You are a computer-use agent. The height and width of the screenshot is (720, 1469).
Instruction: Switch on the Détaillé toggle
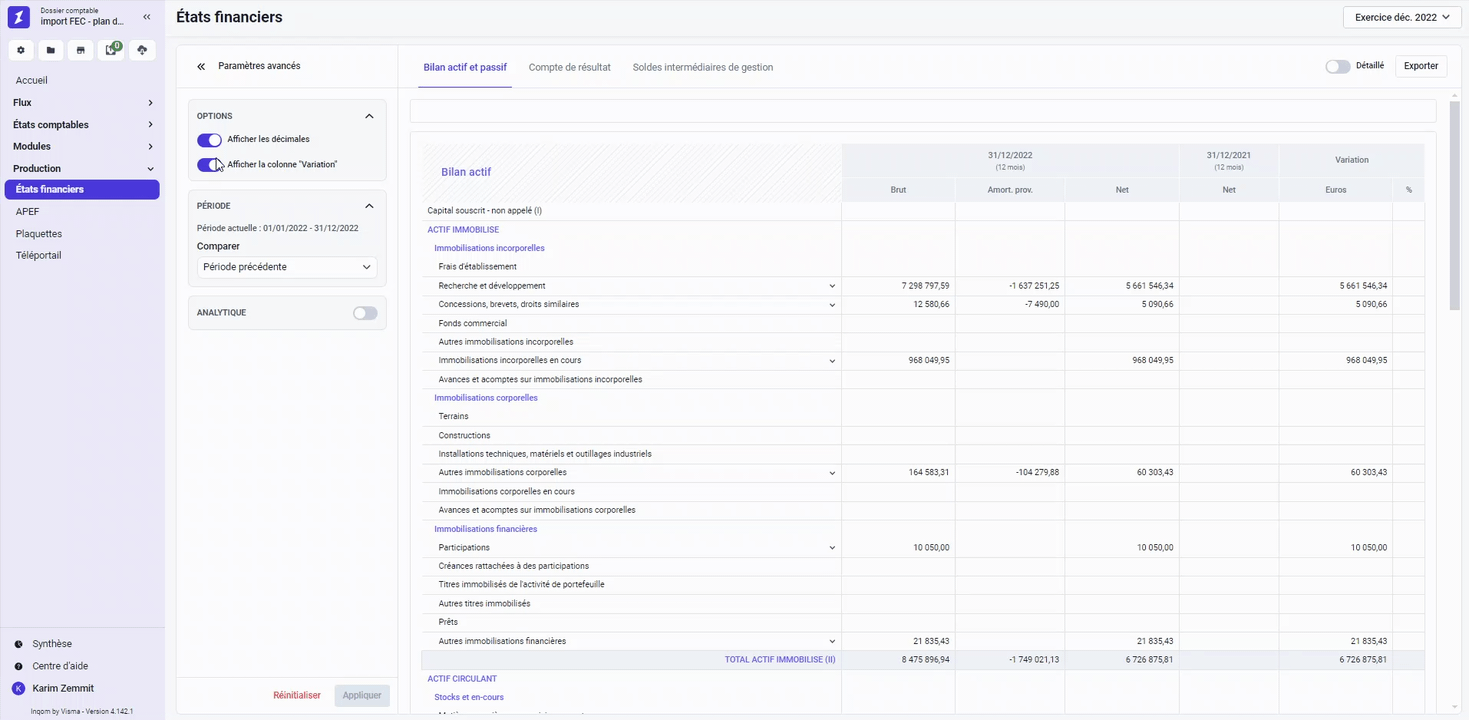click(1337, 66)
